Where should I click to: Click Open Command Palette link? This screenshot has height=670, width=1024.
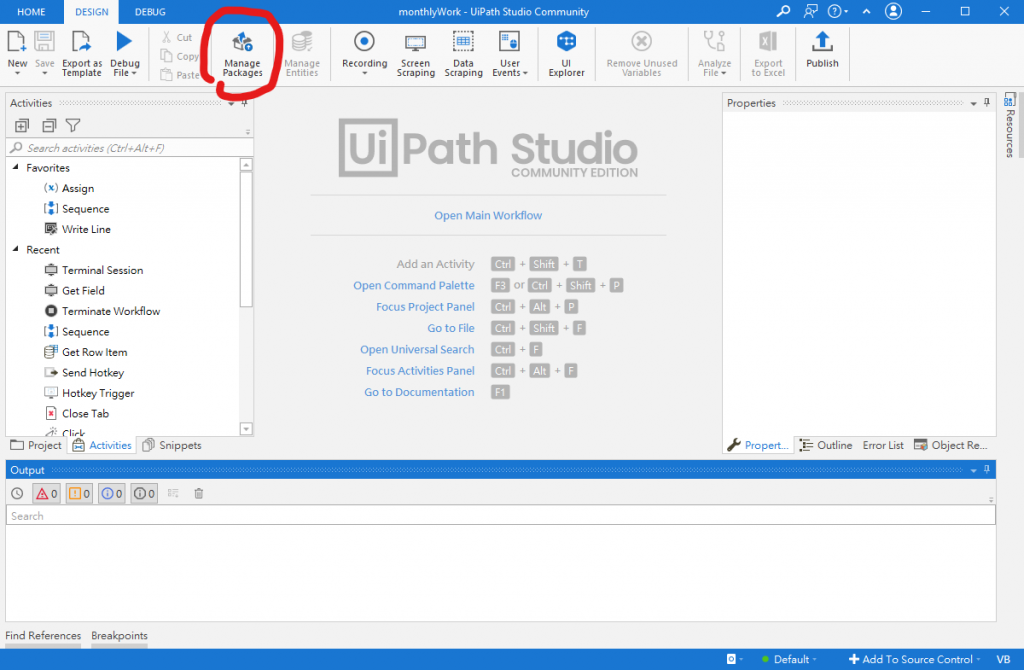[x=413, y=285]
